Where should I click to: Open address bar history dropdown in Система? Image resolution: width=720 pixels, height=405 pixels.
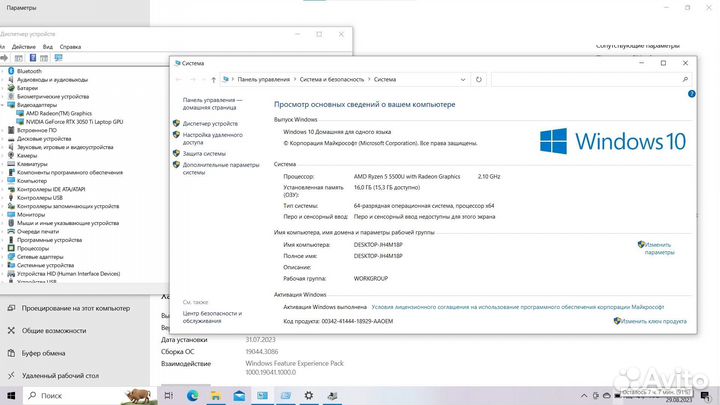(463, 79)
